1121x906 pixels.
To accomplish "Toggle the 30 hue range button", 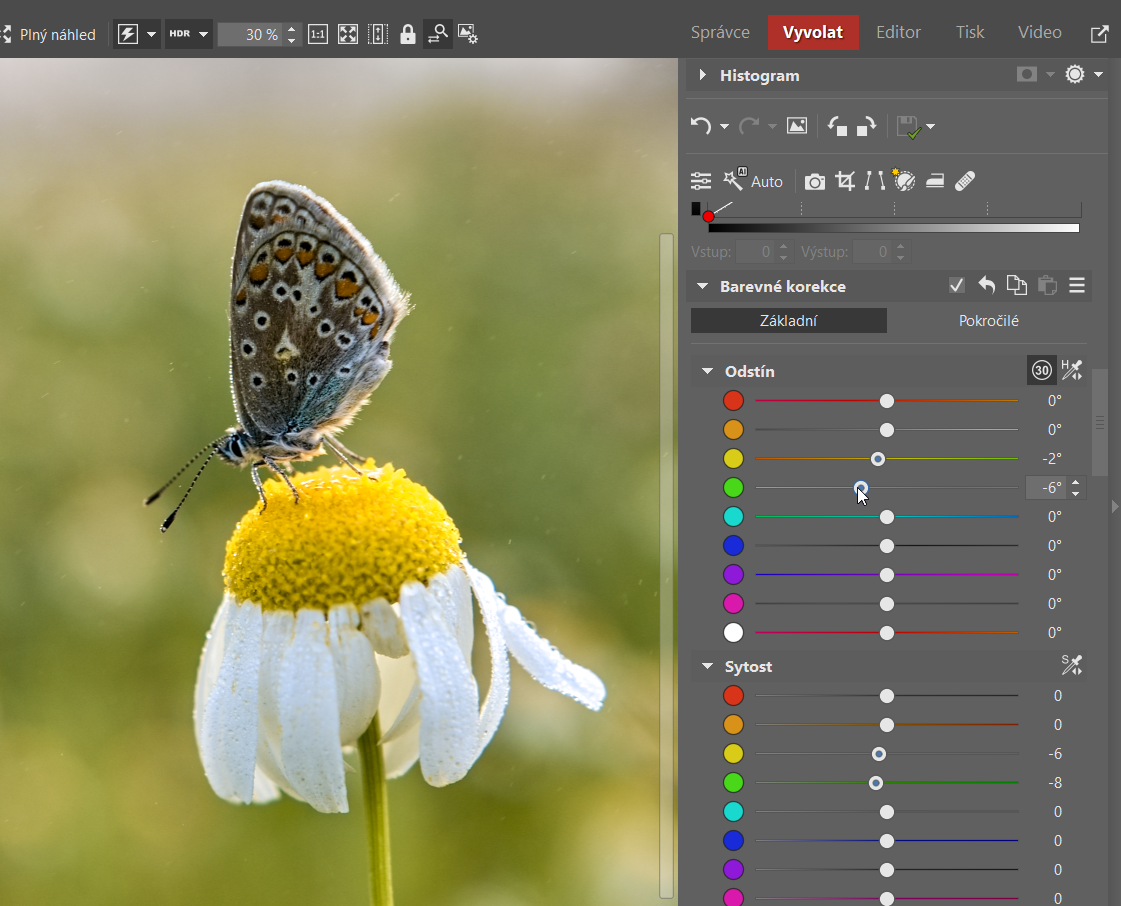I will coord(1041,370).
